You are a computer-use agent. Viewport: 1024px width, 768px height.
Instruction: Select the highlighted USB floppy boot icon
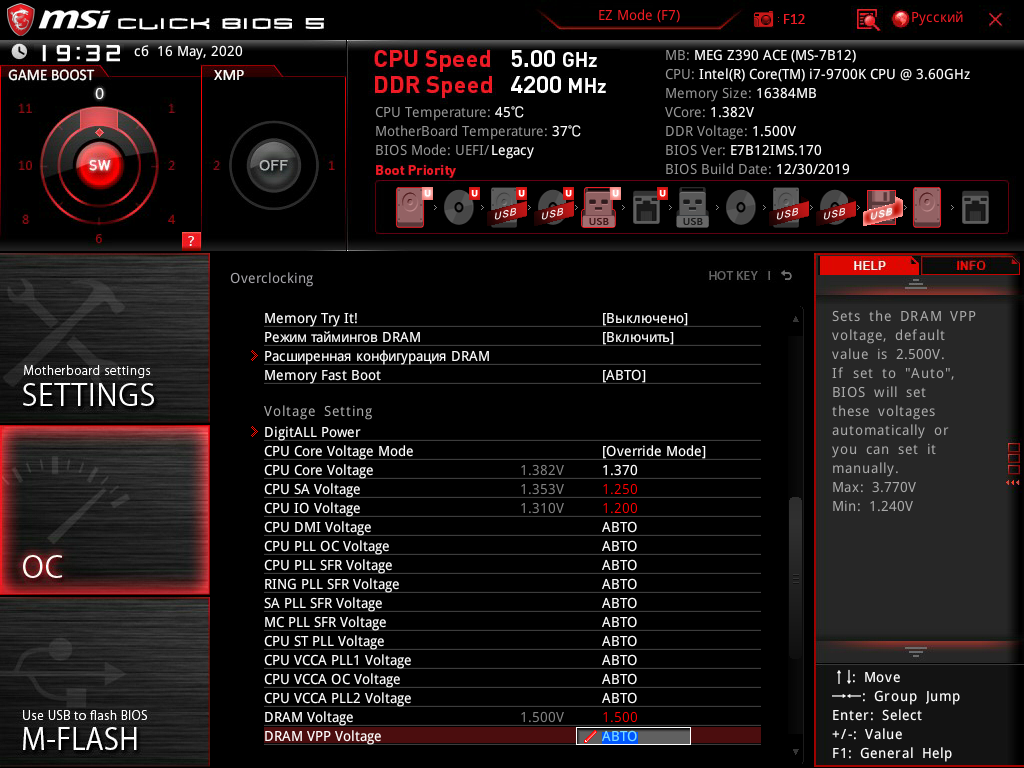coord(883,208)
